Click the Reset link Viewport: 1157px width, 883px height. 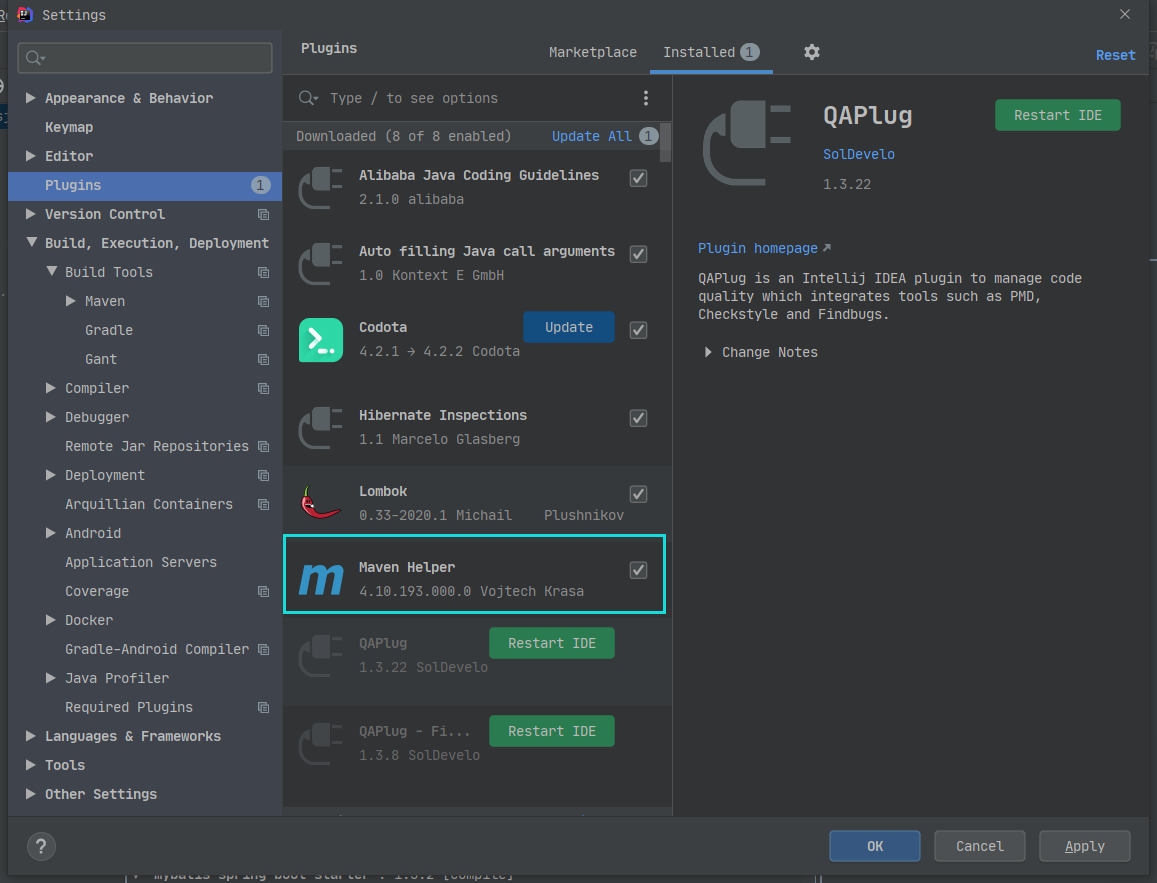pyautogui.click(x=1115, y=55)
